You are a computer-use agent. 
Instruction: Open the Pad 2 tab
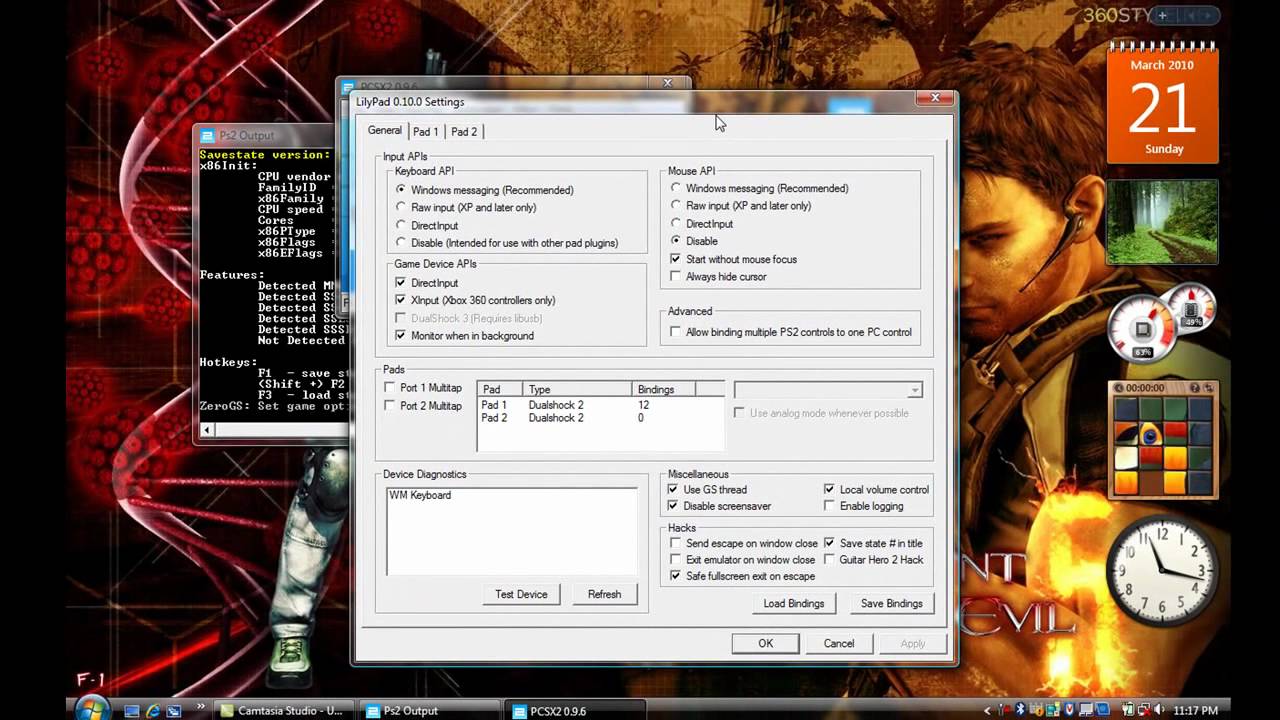(x=464, y=131)
